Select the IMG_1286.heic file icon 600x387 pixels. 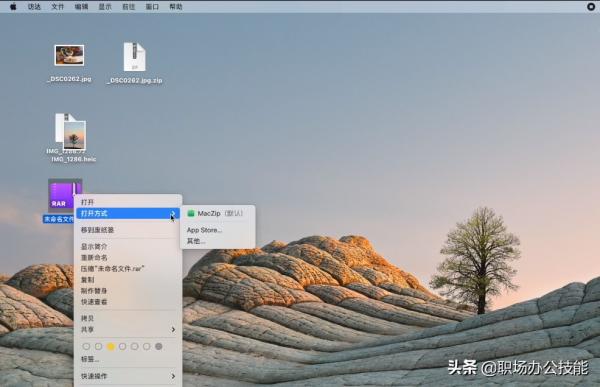71,132
